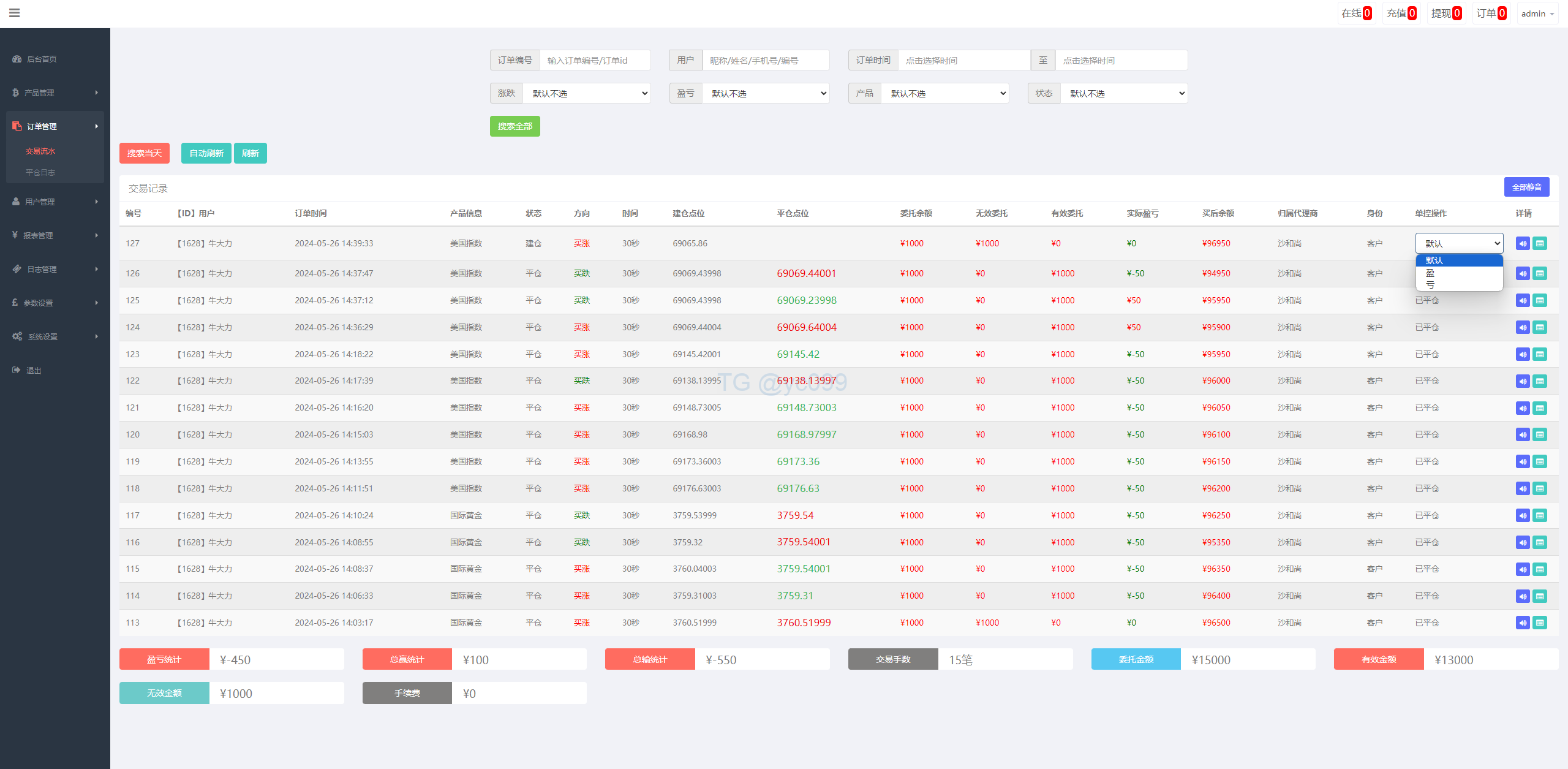This screenshot has width=1568, height=769.
Task: Click the 后台首页 dashboard sidebar icon
Action: tap(17, 59)
